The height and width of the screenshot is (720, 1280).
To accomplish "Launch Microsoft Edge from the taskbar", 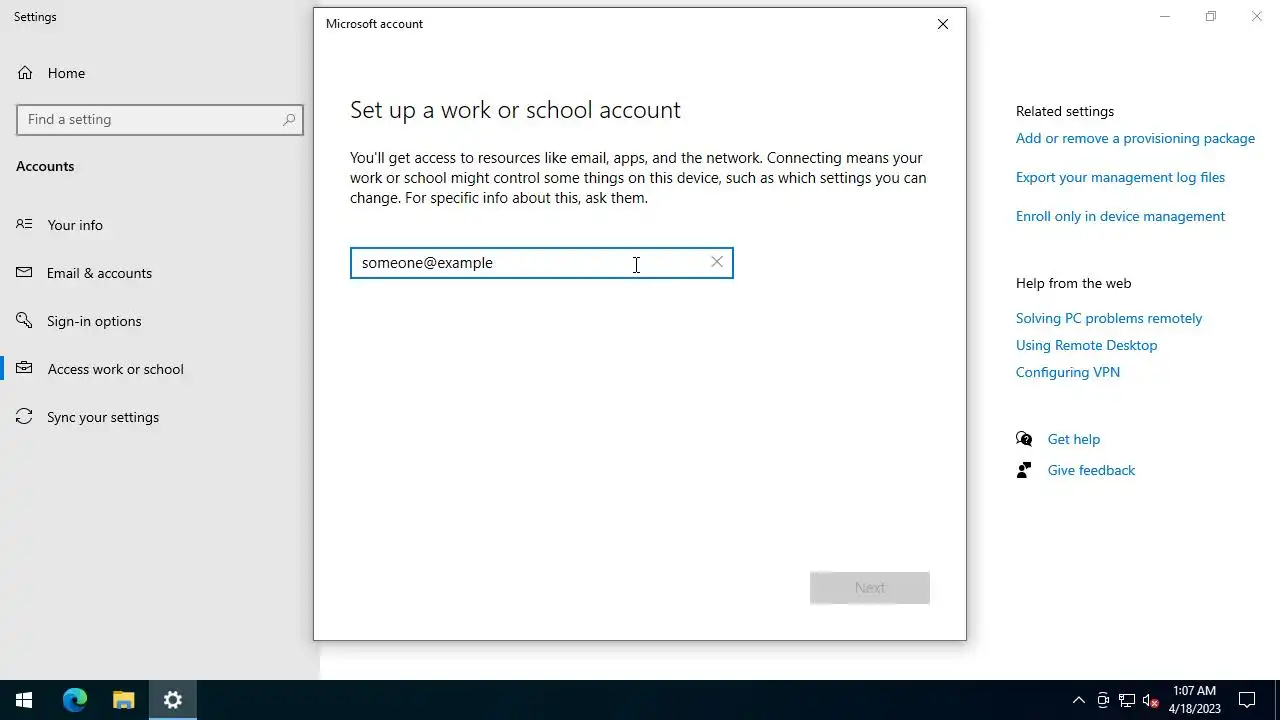I will pos(75,700).
